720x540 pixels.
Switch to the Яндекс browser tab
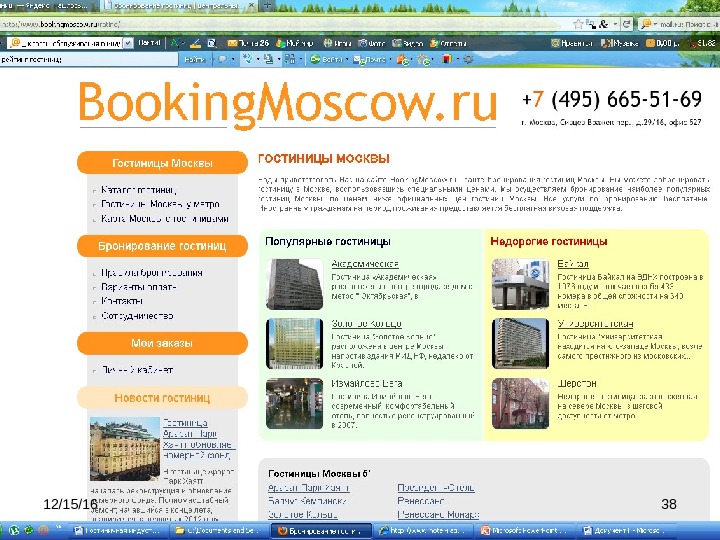46,6
